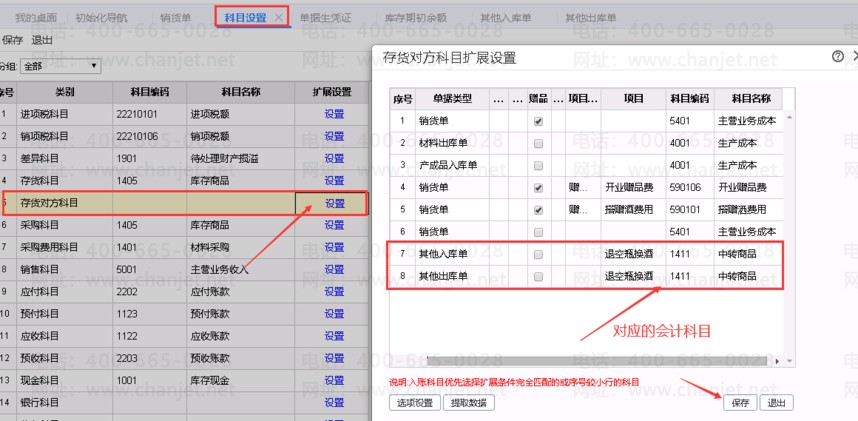Click the 单据类型 column header in dialog
This screenshot has width=858, height=421.
[452, 99]
